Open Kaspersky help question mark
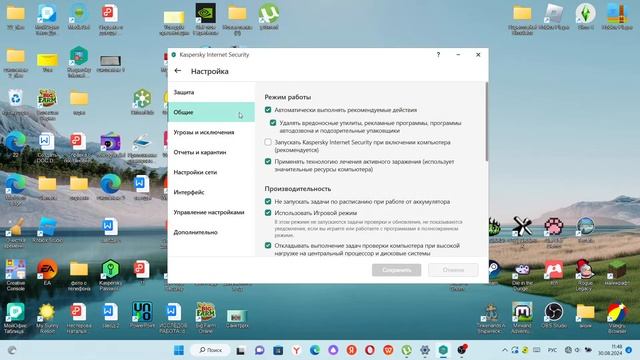This screenshot has height=360, width=640. coord(438,54)
